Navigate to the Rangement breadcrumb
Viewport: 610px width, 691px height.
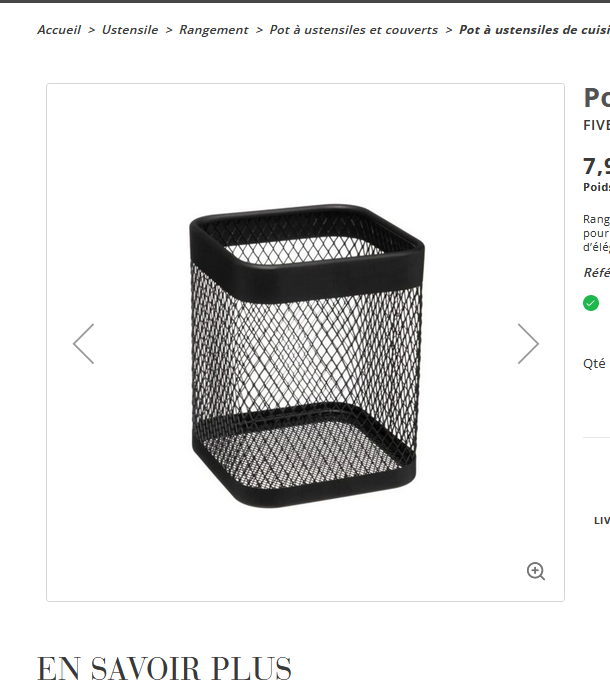(214, 30)
